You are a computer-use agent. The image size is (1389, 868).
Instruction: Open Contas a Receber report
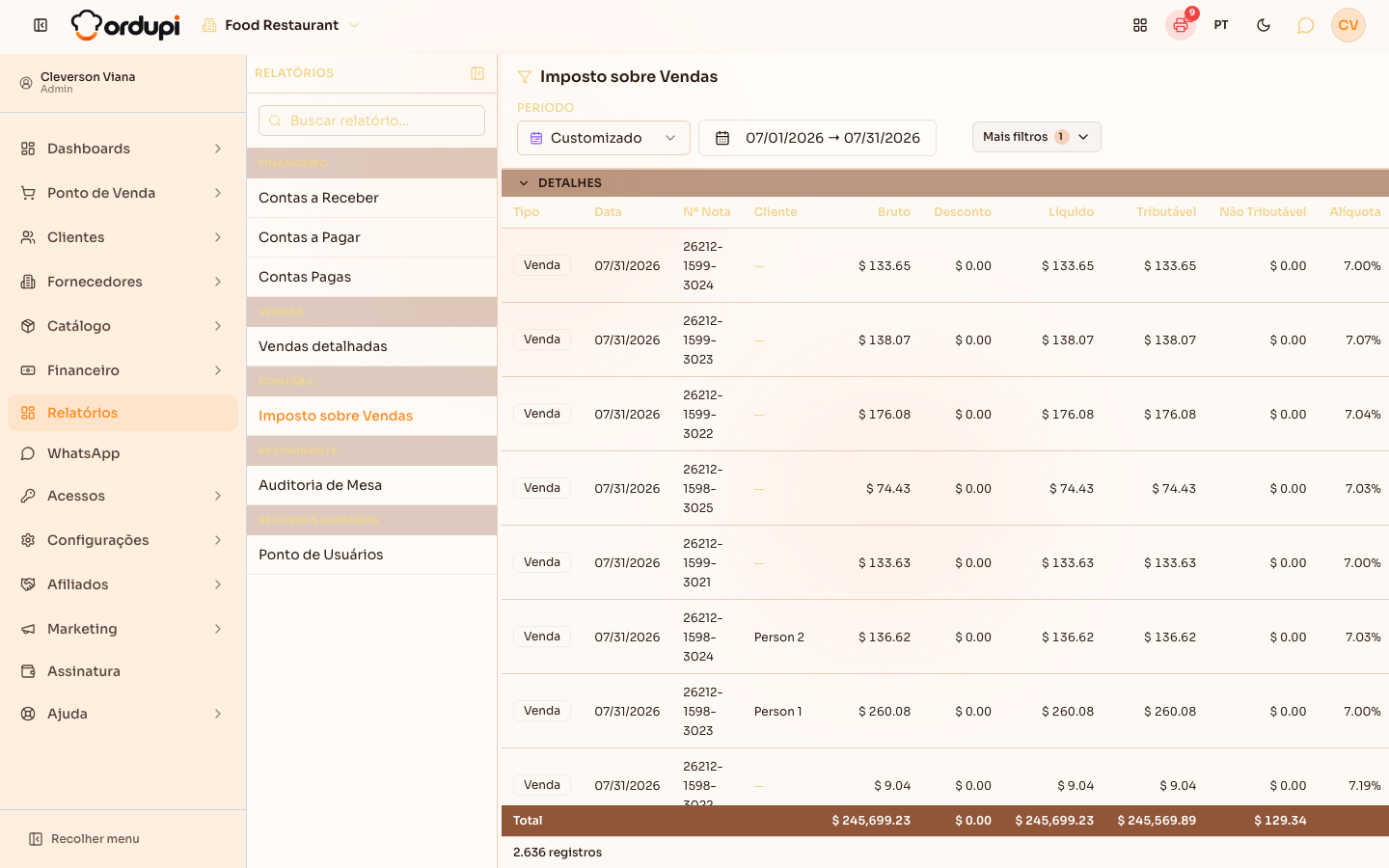point(371,198)
